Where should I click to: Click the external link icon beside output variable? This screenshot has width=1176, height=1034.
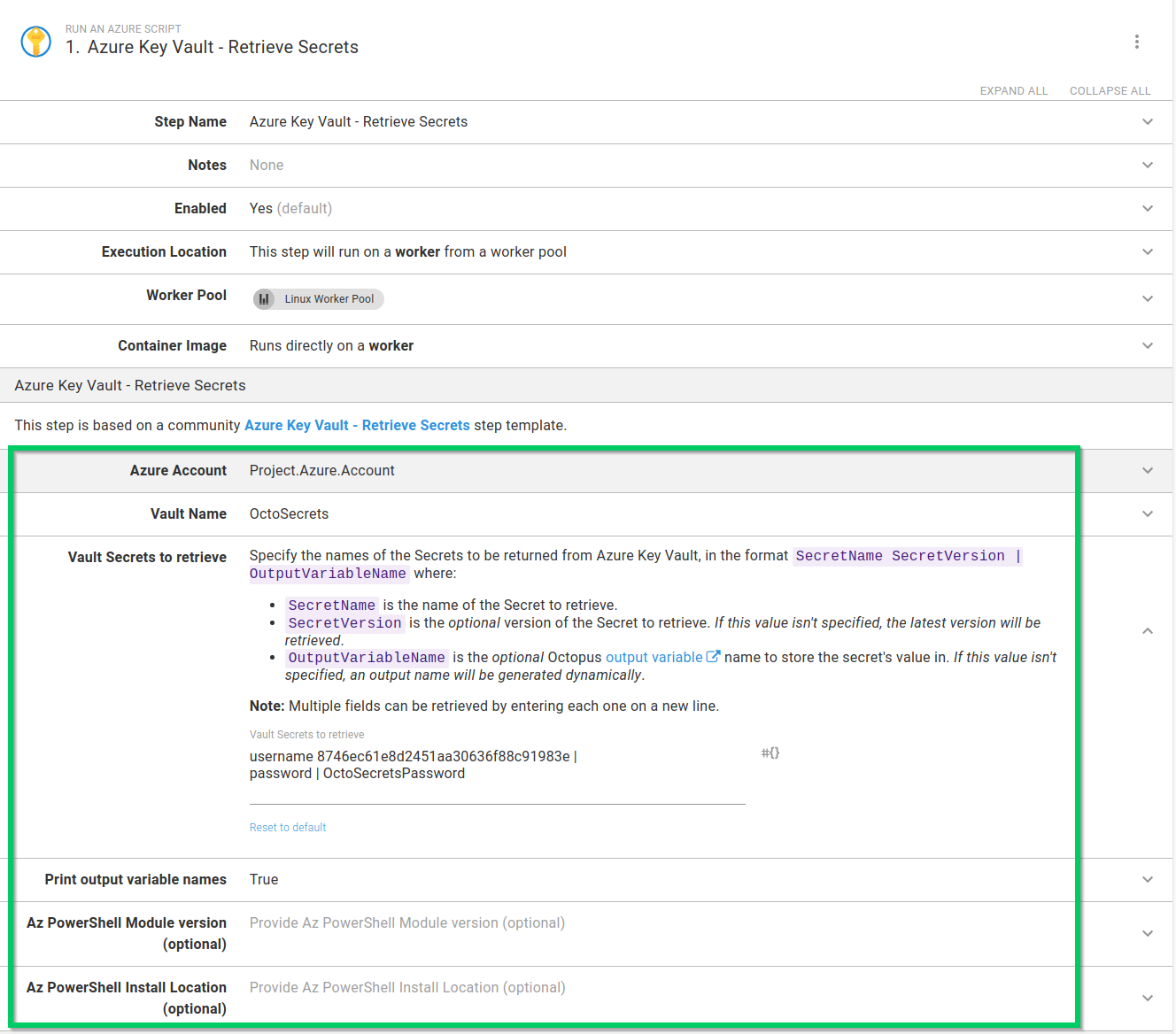click(x=714, y=656)
